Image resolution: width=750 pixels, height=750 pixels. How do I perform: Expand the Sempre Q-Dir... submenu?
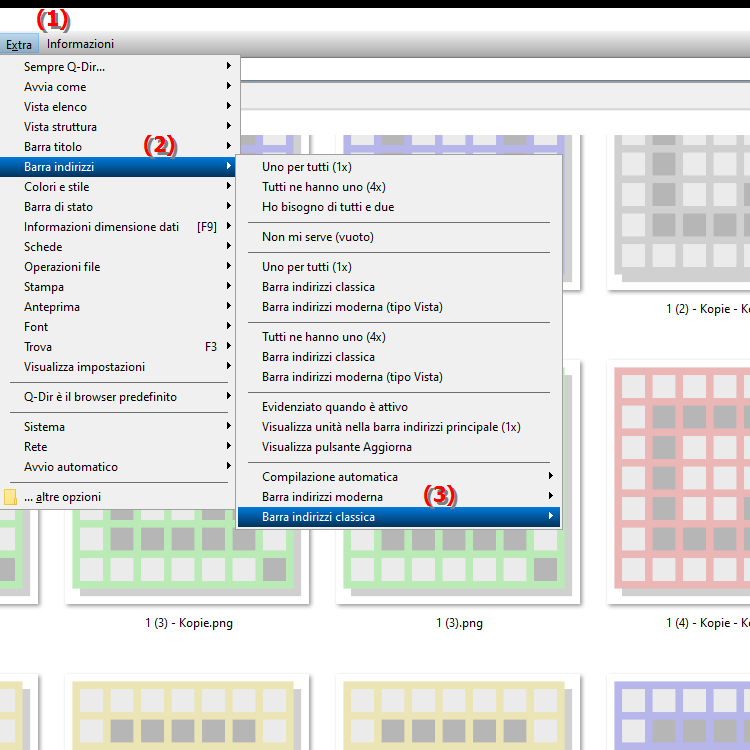coord(118,66)
